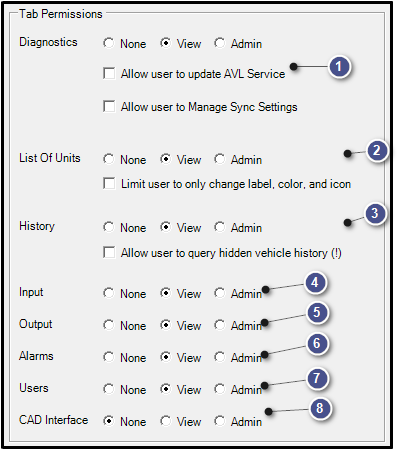400x450 pixels.
Task: Click callout badge 7 beside Users
Action: pos(317,378)
